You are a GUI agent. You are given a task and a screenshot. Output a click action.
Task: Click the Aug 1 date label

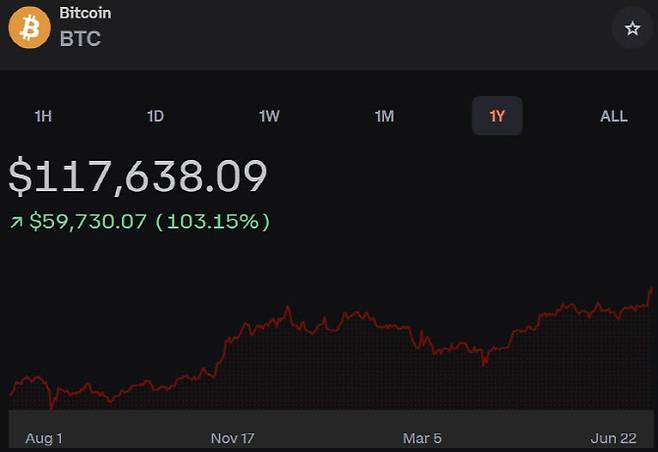[x=43, y=438]
